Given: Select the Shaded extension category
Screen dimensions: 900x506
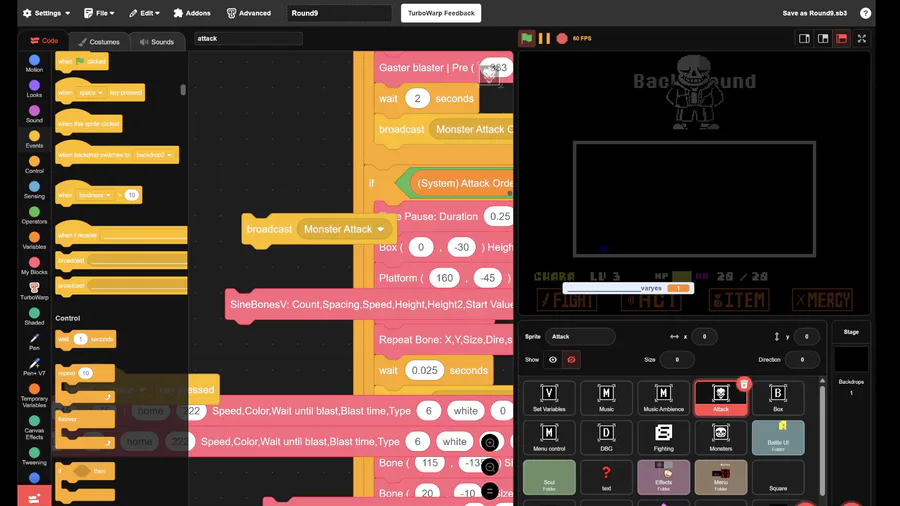Looking at the screenshot, I should pyautogui.click(x=34, y=316).
